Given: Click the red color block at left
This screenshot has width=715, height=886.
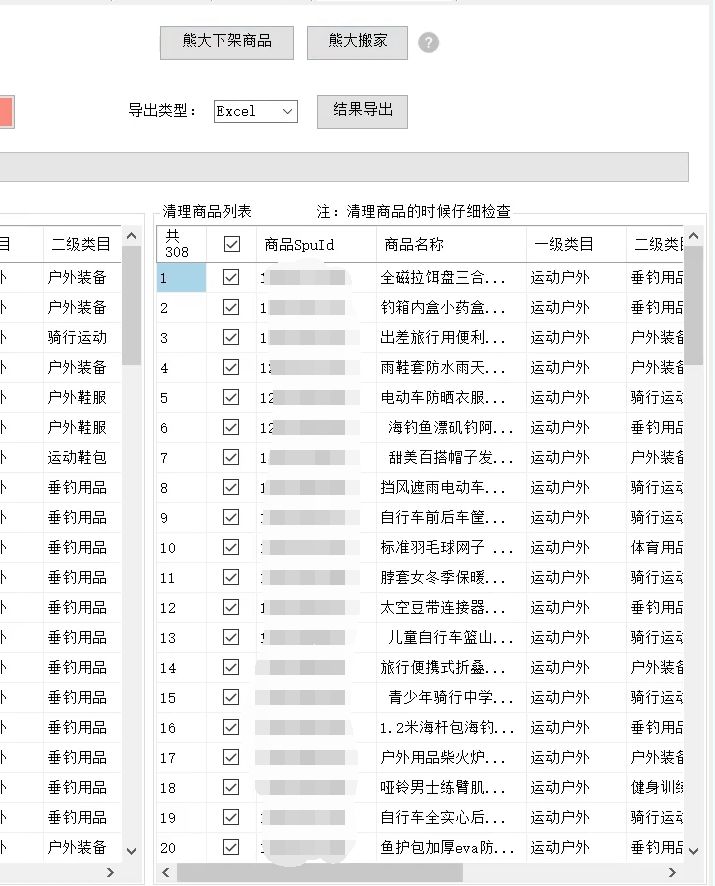Looking at the screenshot, I should [7, 112].
